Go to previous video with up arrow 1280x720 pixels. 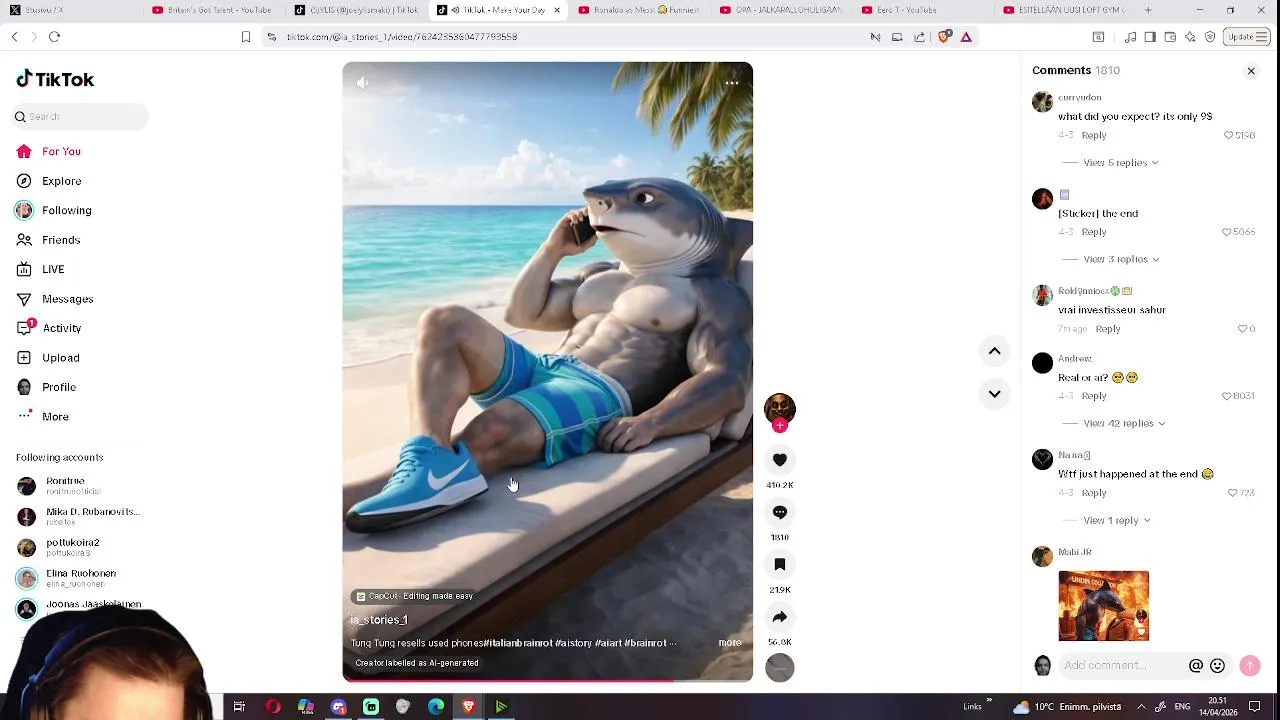point(994,351)
